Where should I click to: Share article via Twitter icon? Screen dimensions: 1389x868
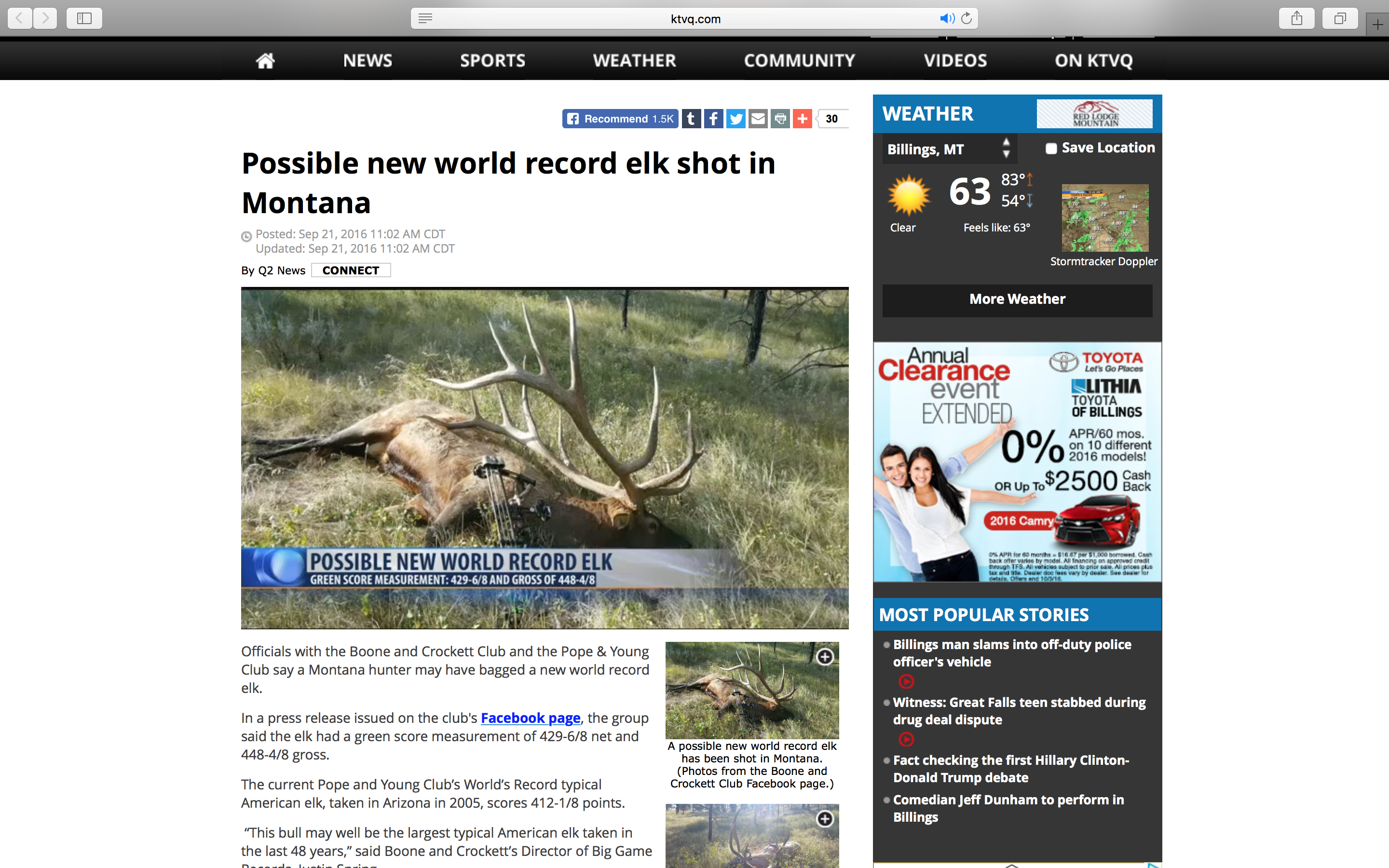pos(735,119)
